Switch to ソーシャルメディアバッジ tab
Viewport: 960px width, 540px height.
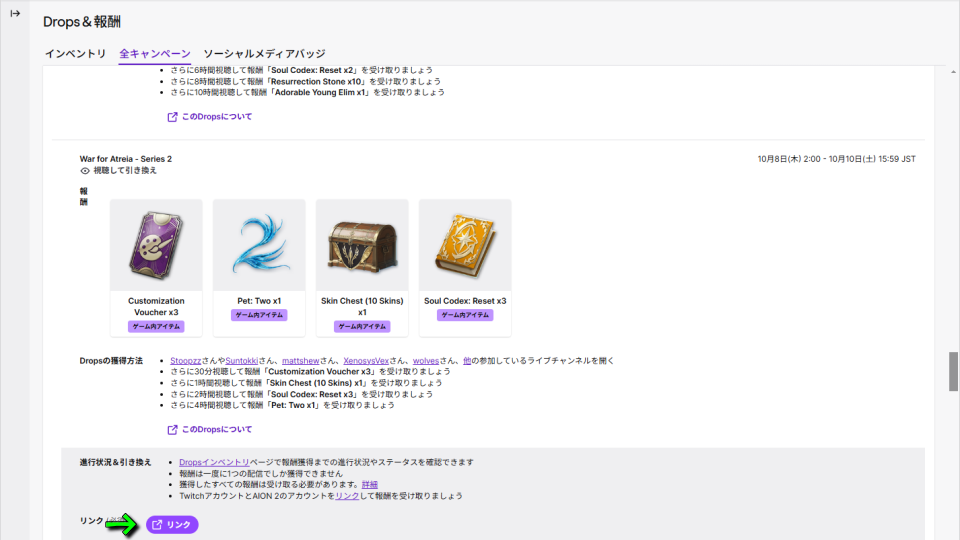click(x=264, y=54)
